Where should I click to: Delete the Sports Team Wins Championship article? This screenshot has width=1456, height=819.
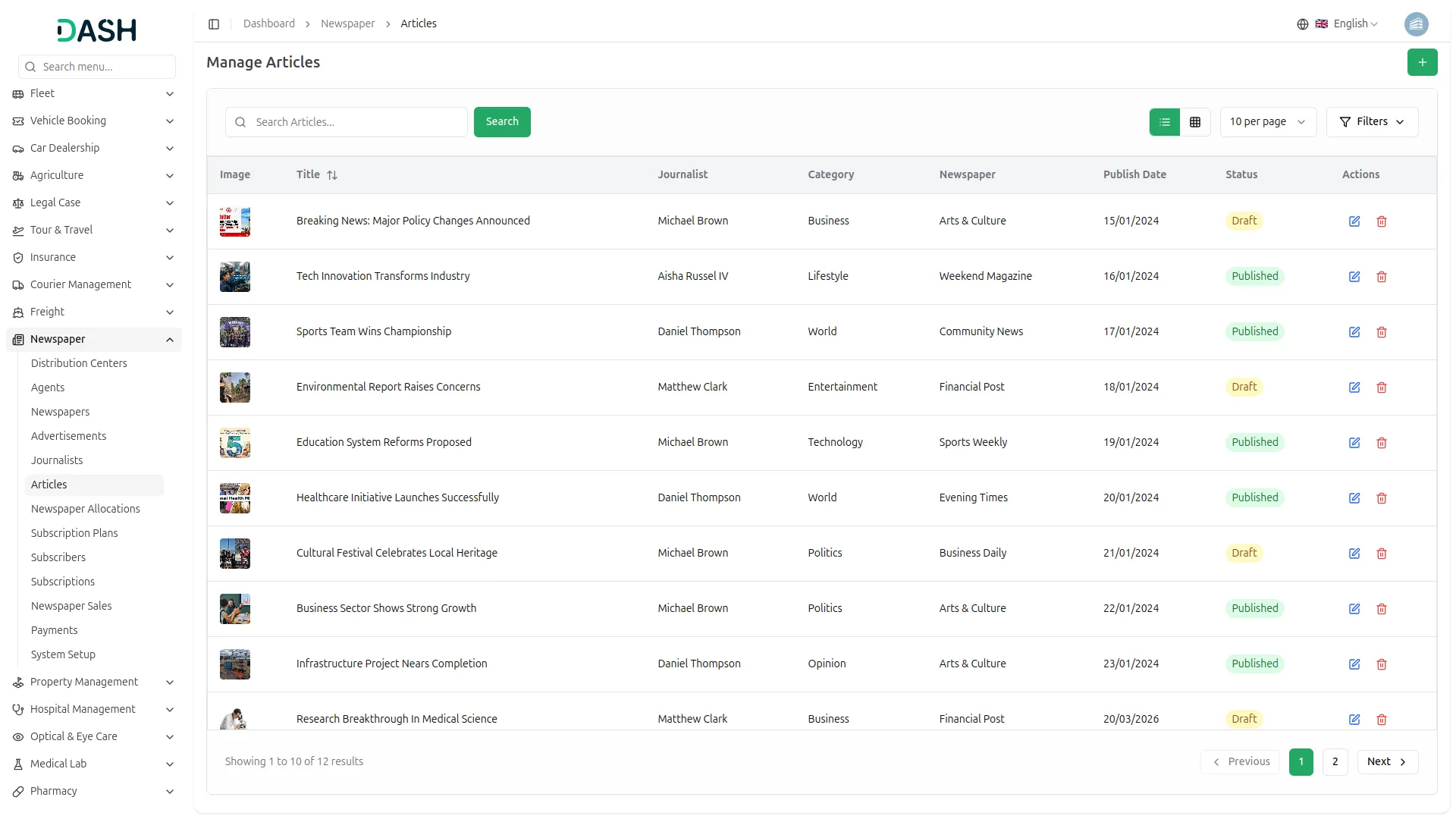point(1381,332)
